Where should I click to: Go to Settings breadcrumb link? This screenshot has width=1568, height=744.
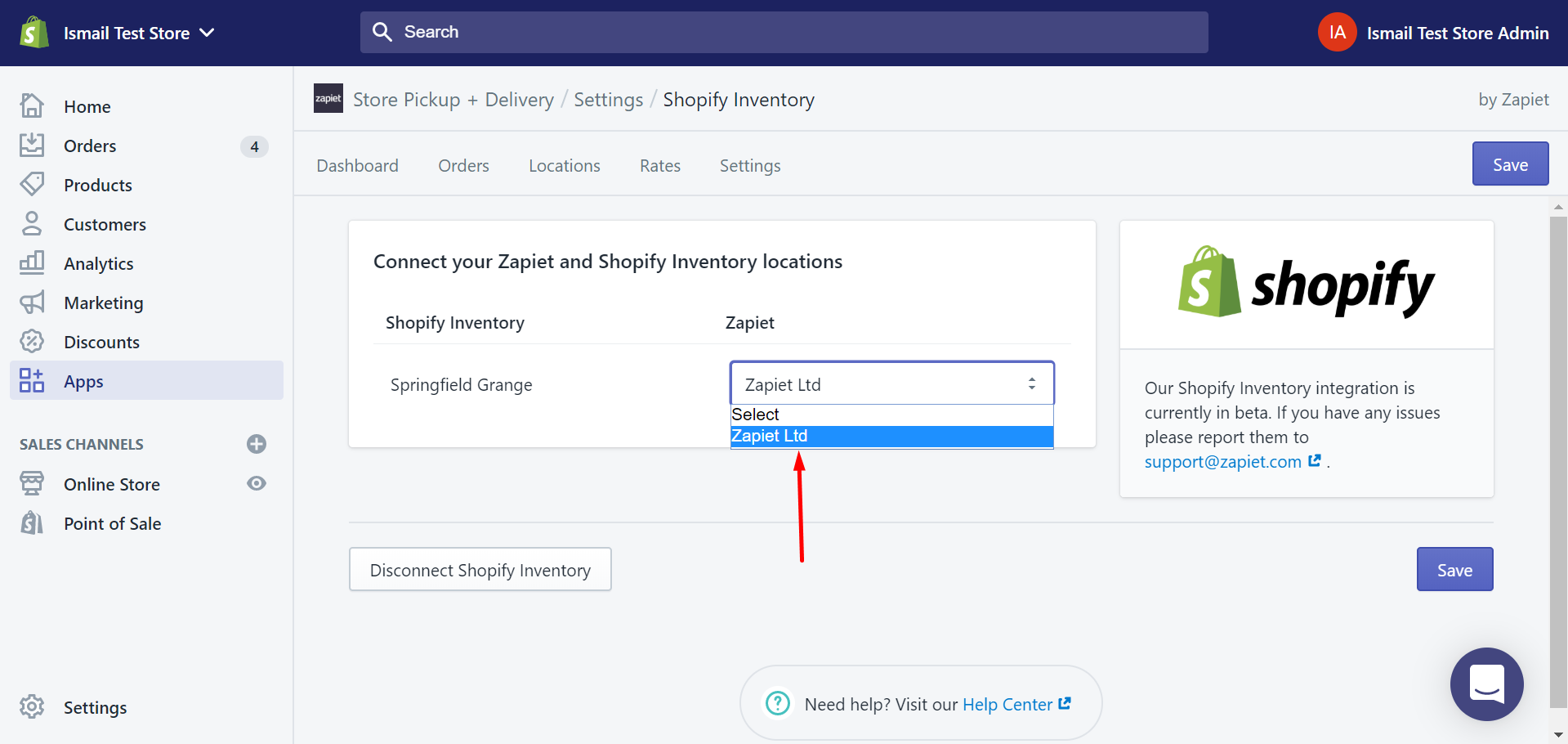click(609, 100)
